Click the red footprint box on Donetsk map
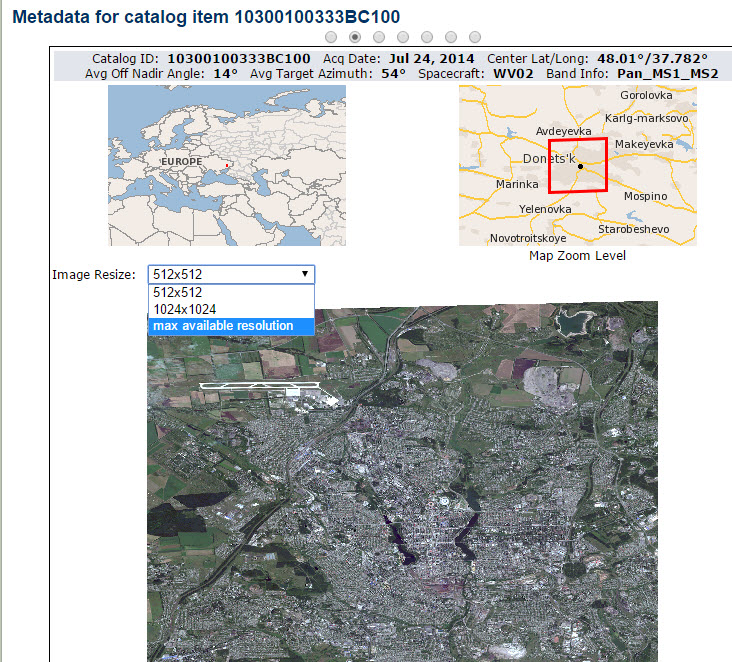 coord(578,165)
